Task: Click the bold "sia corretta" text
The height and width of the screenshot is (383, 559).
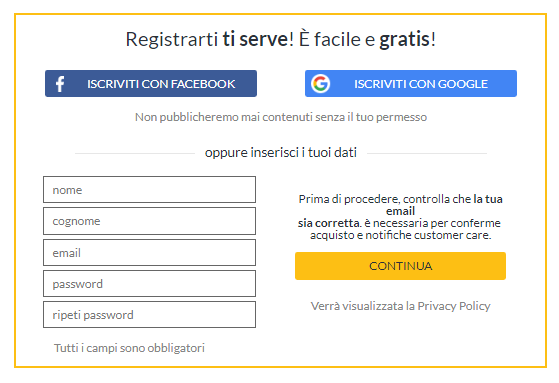Action: click(329, 223)
